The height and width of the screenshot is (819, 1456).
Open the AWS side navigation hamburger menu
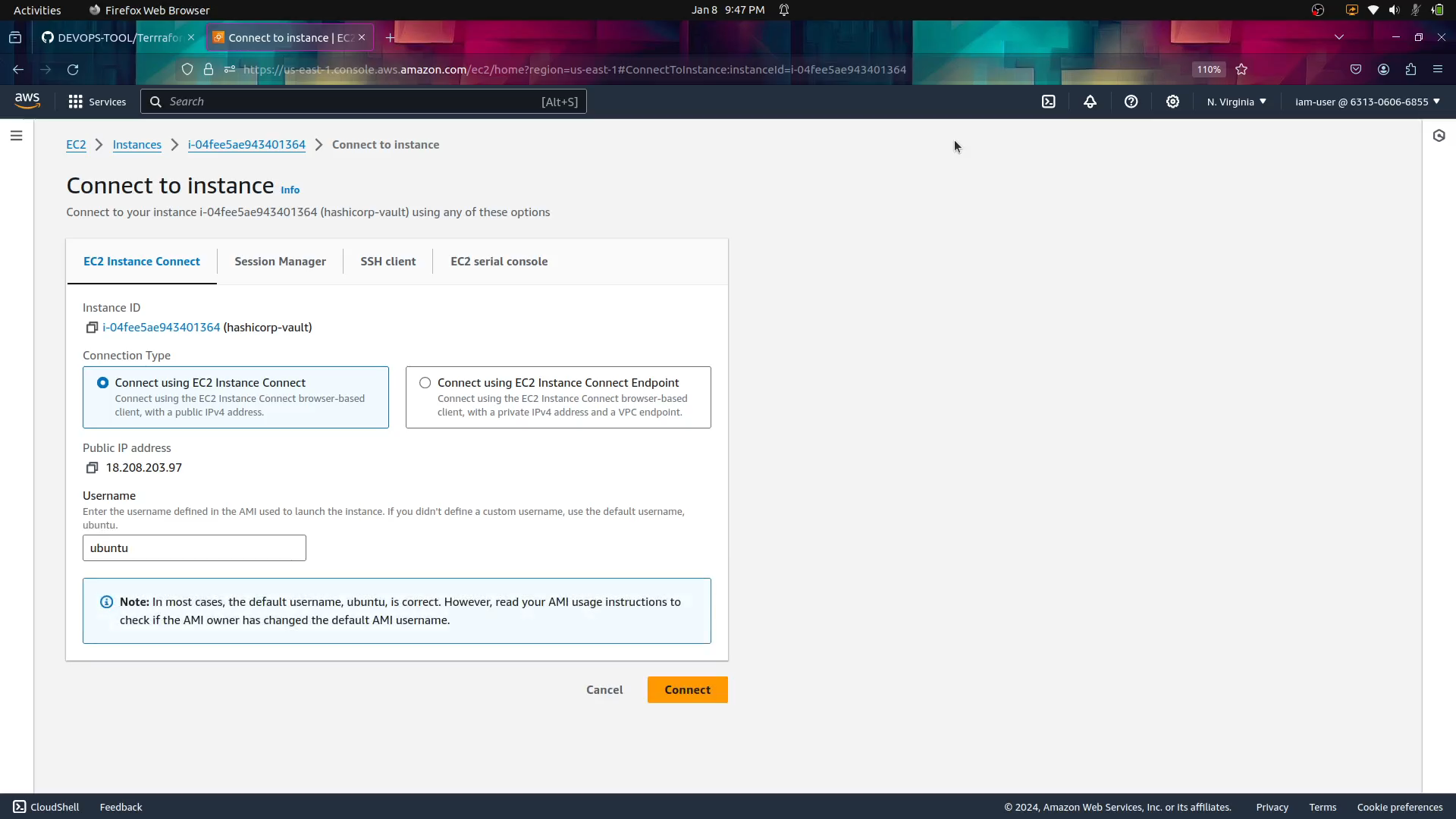(16, 136)
